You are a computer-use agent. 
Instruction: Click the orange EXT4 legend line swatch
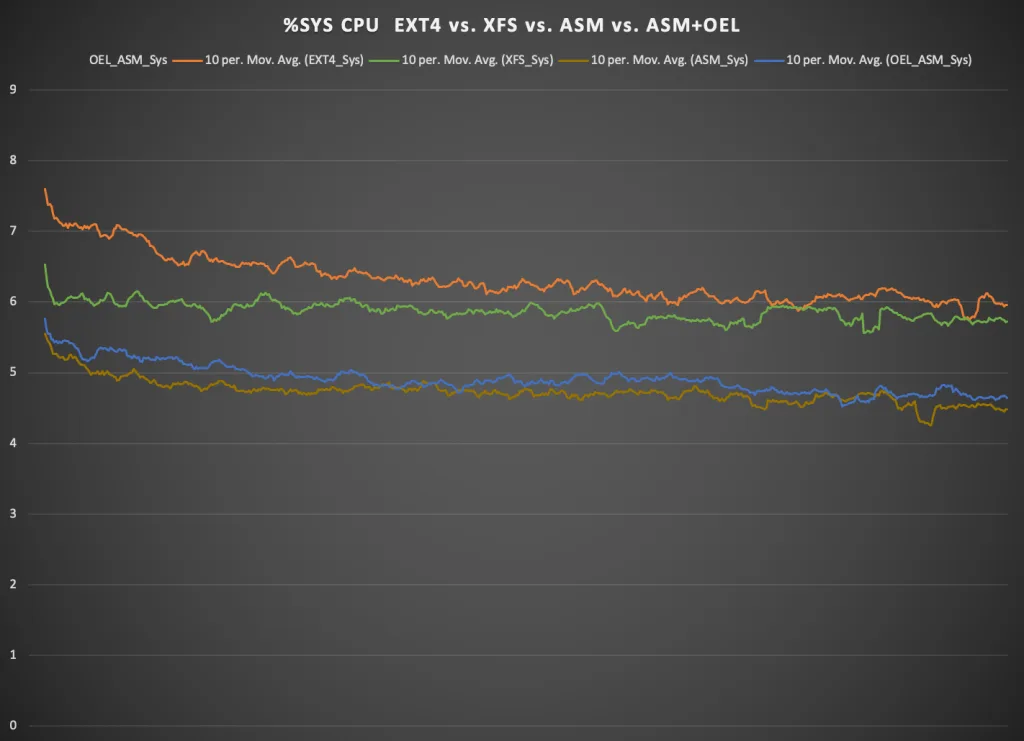pos(187,61)
